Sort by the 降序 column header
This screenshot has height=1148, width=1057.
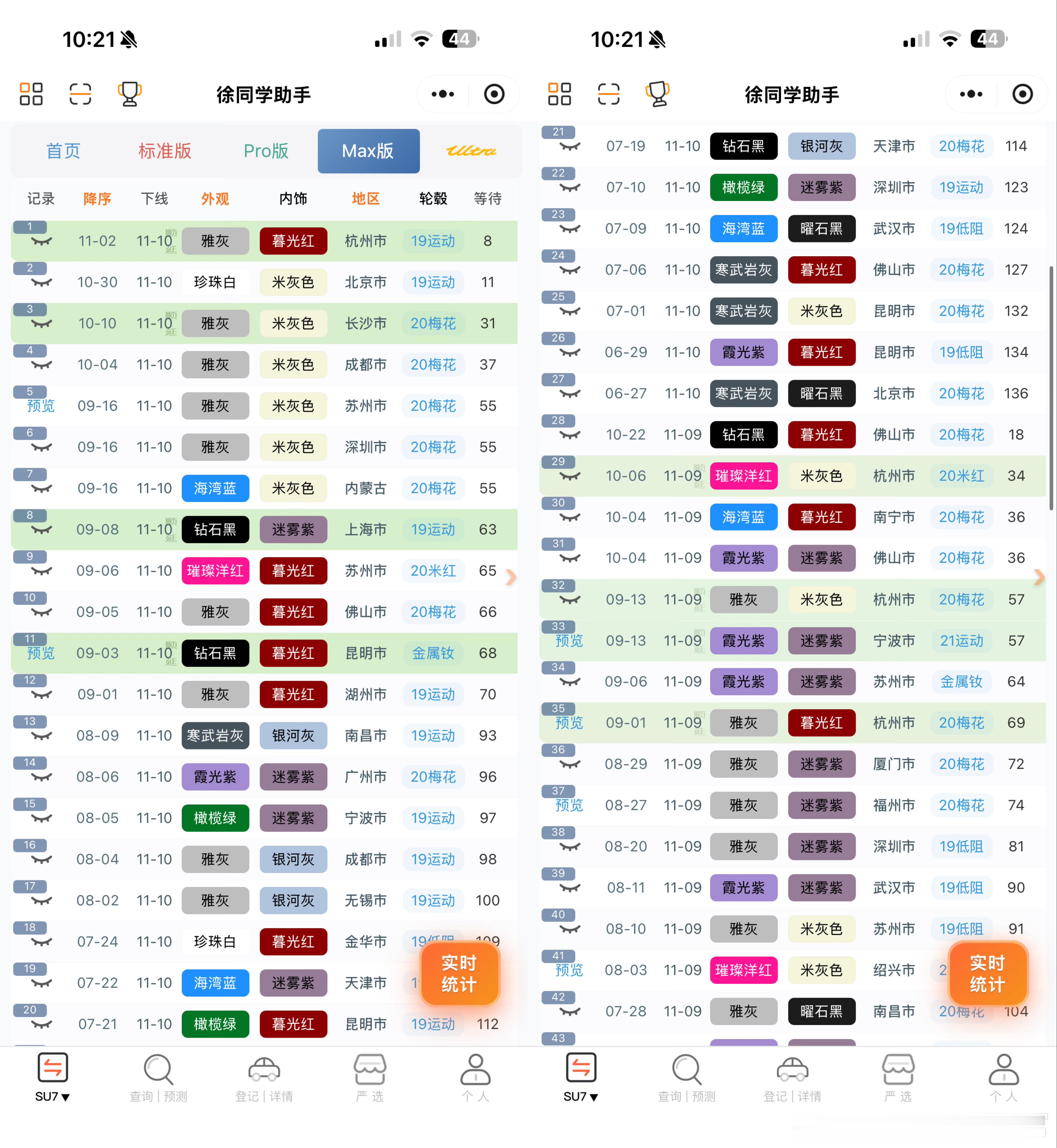(x=97, y=199)
